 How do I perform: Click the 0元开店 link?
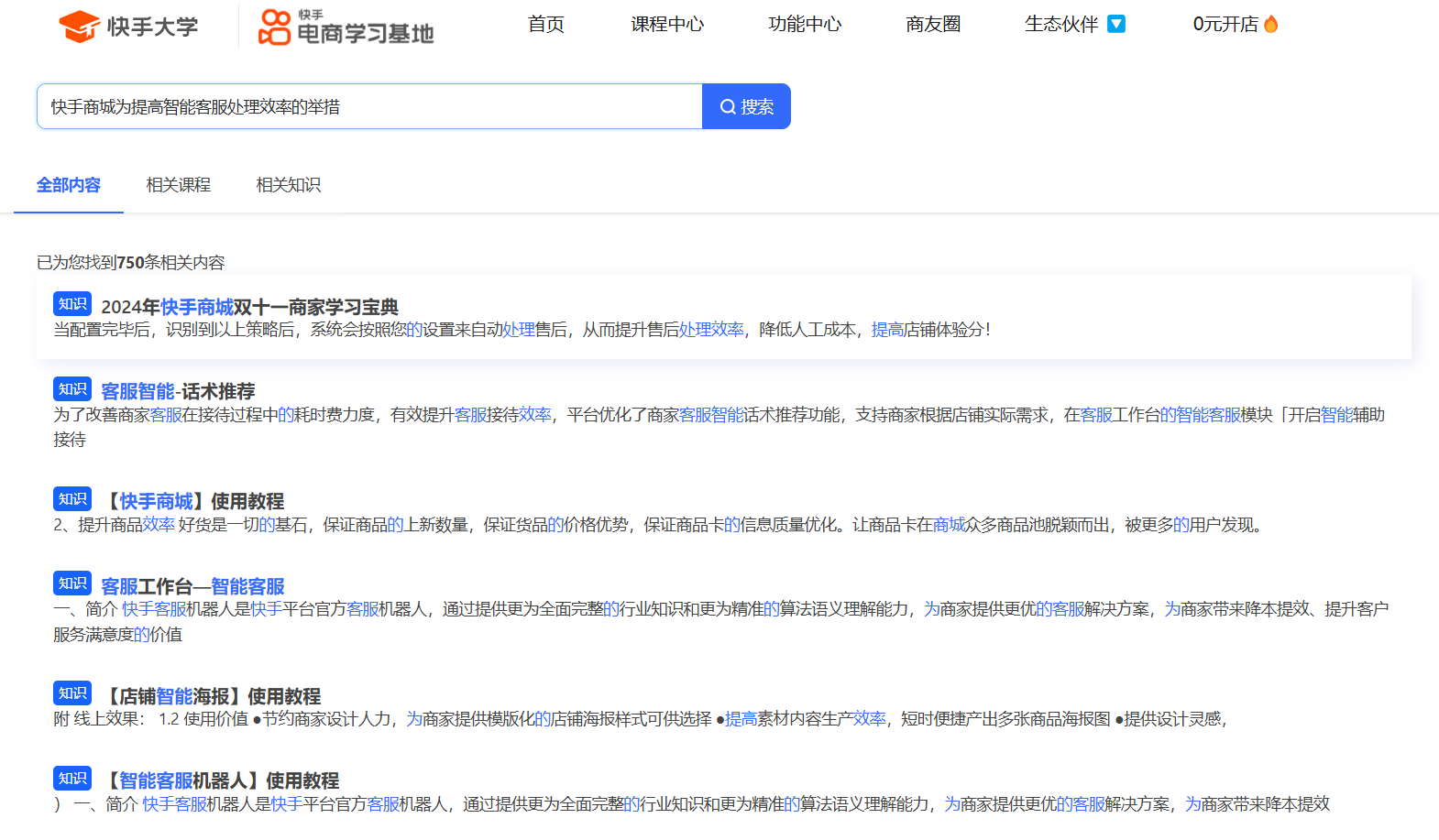[1225, 24]
